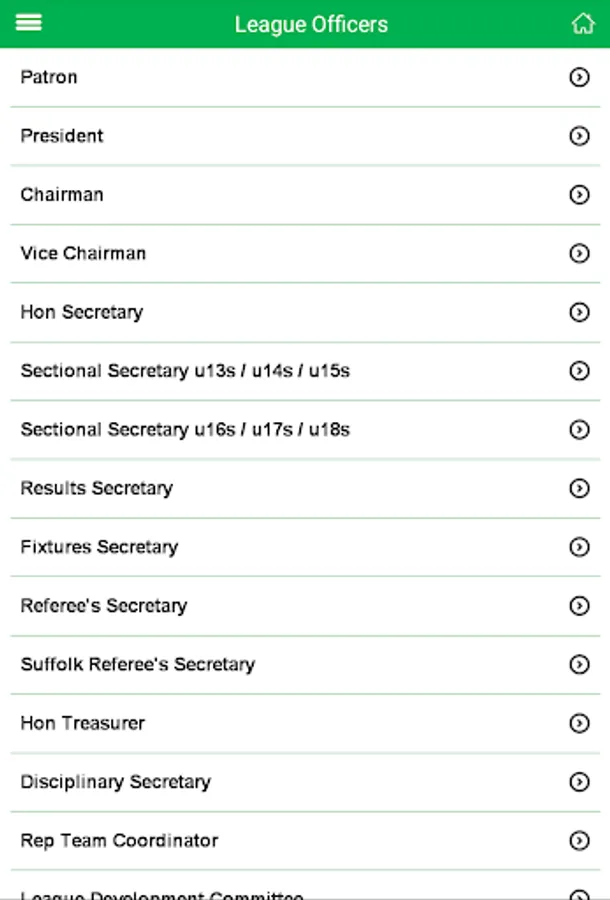Click the arrow icon beside Patron
Image resolution: width=610 pixels, height=900 pixels.
(579, 77)
